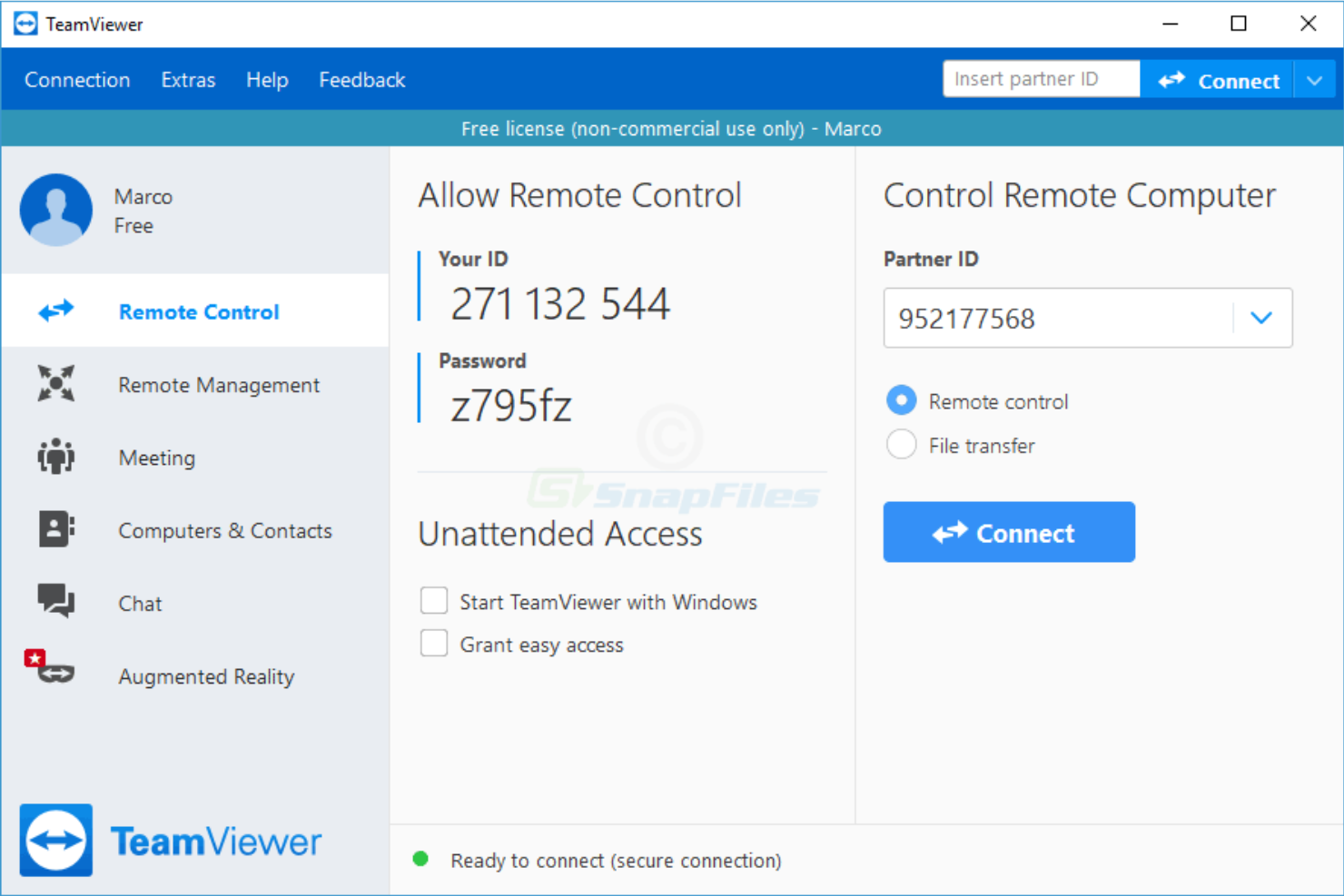Viewport: 1344px width, 896px height.
Task: Check the Grant easy access option
Action: (434, 643)
